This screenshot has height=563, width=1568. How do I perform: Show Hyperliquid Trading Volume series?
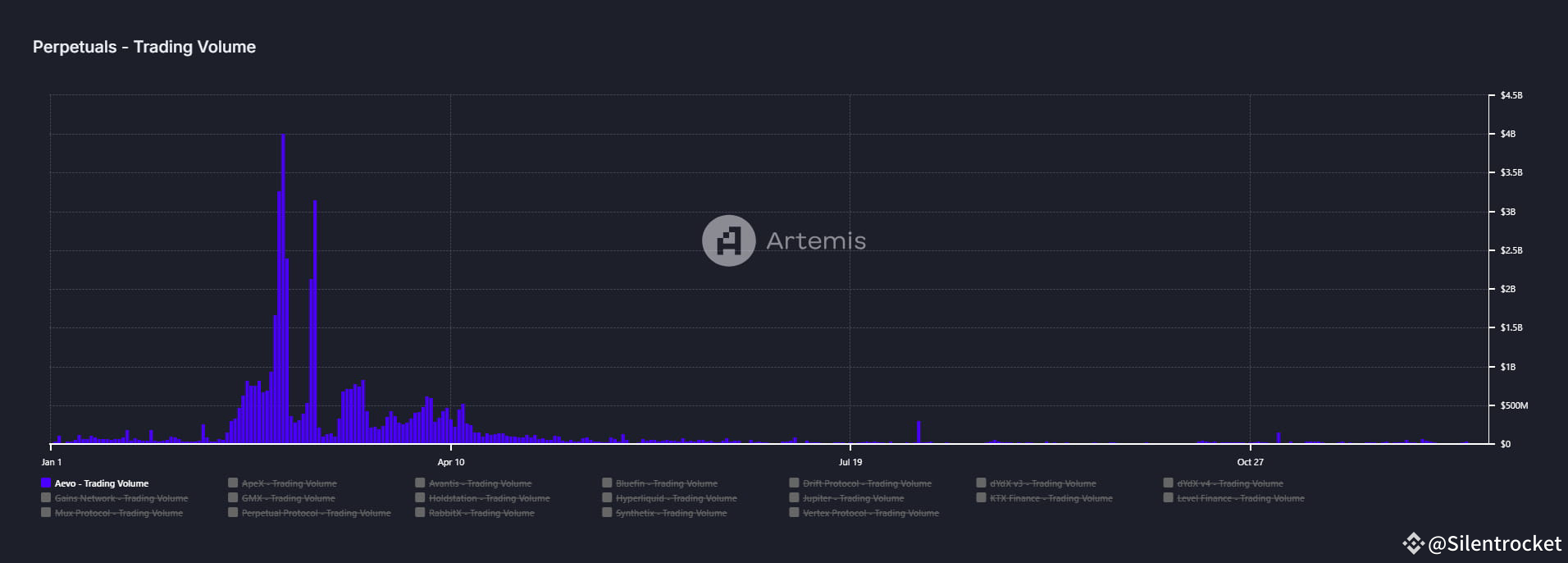click(669, 498)
